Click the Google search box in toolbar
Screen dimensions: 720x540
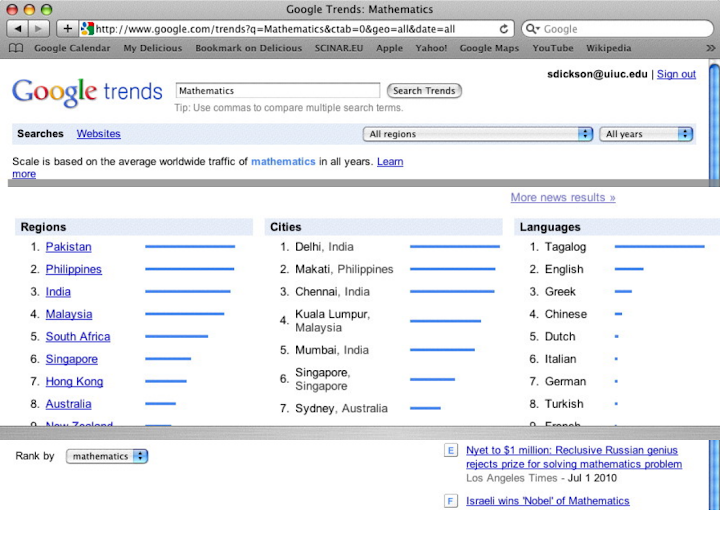point(617,29)
